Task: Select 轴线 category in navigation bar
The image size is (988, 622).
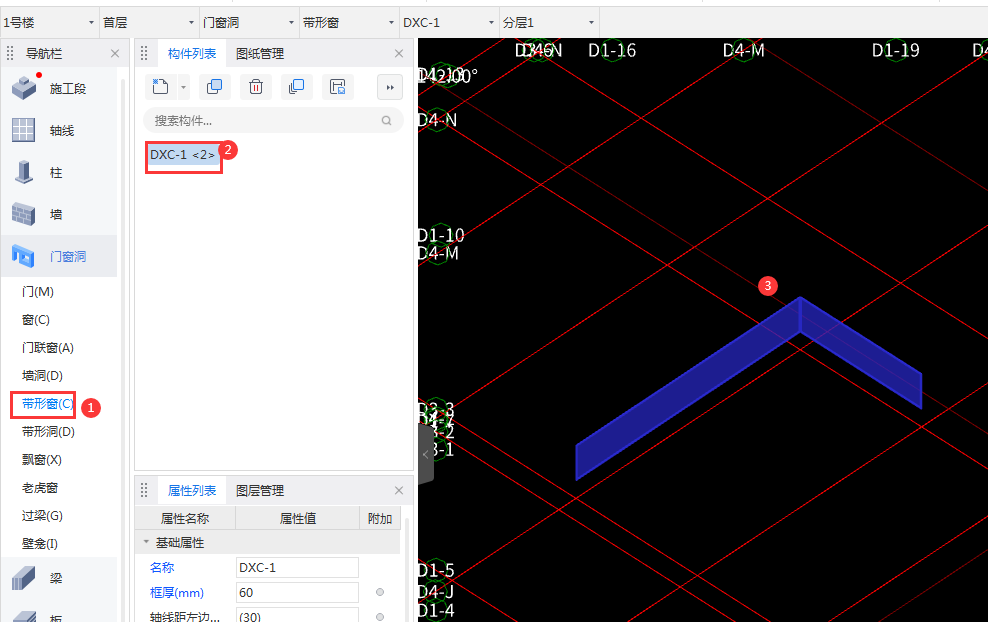Action: tap(59, 130)
